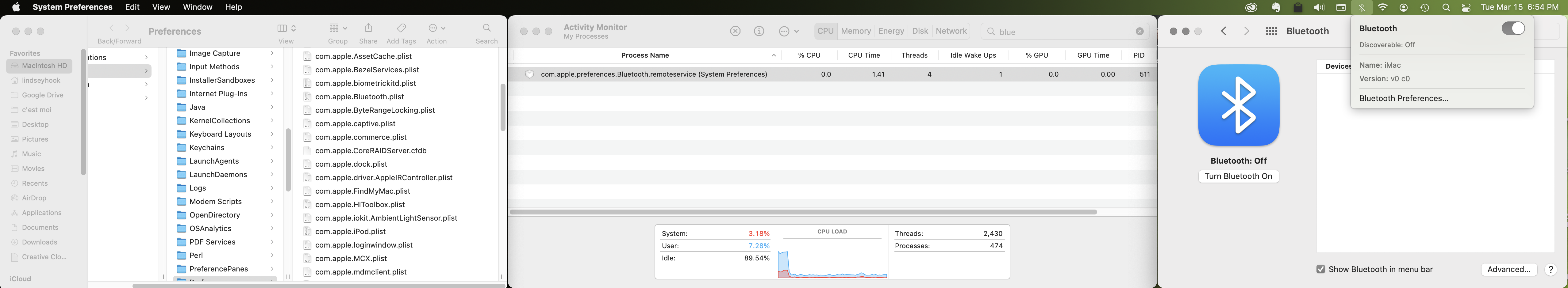Open the Finder View mode dropdown

[287, 28]
